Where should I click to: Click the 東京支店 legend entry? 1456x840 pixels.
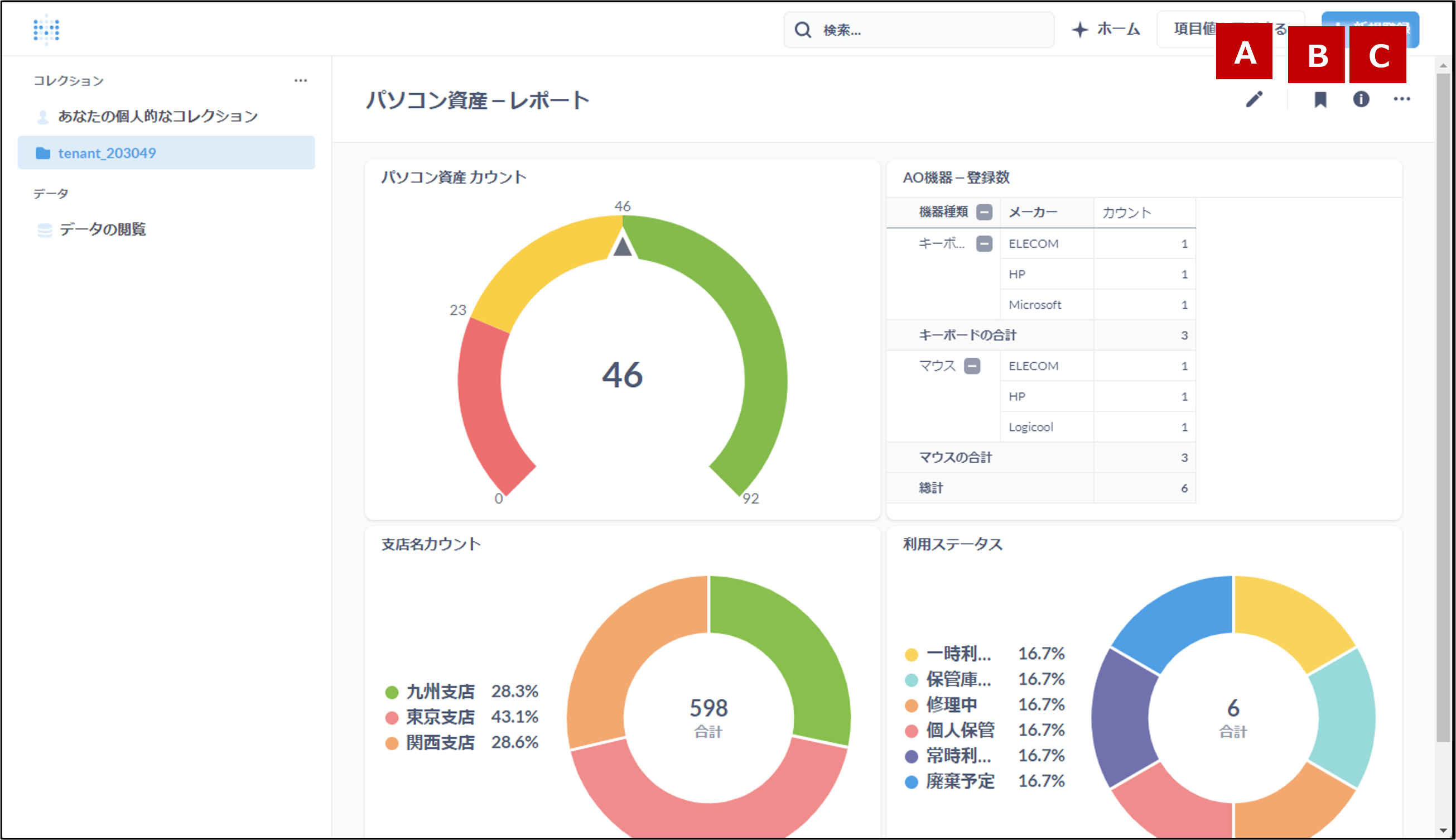[461, 717]
